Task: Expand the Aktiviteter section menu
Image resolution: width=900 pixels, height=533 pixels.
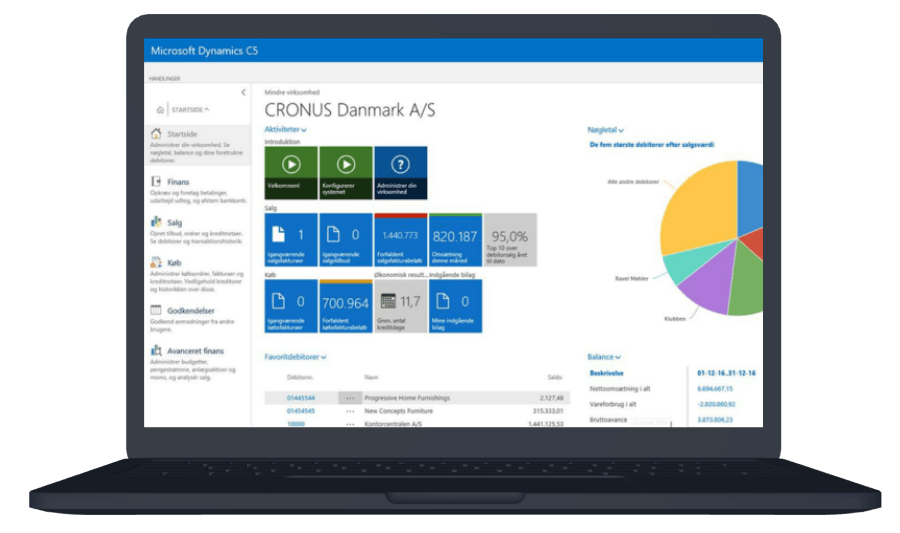Action: [x=285, y=130]
